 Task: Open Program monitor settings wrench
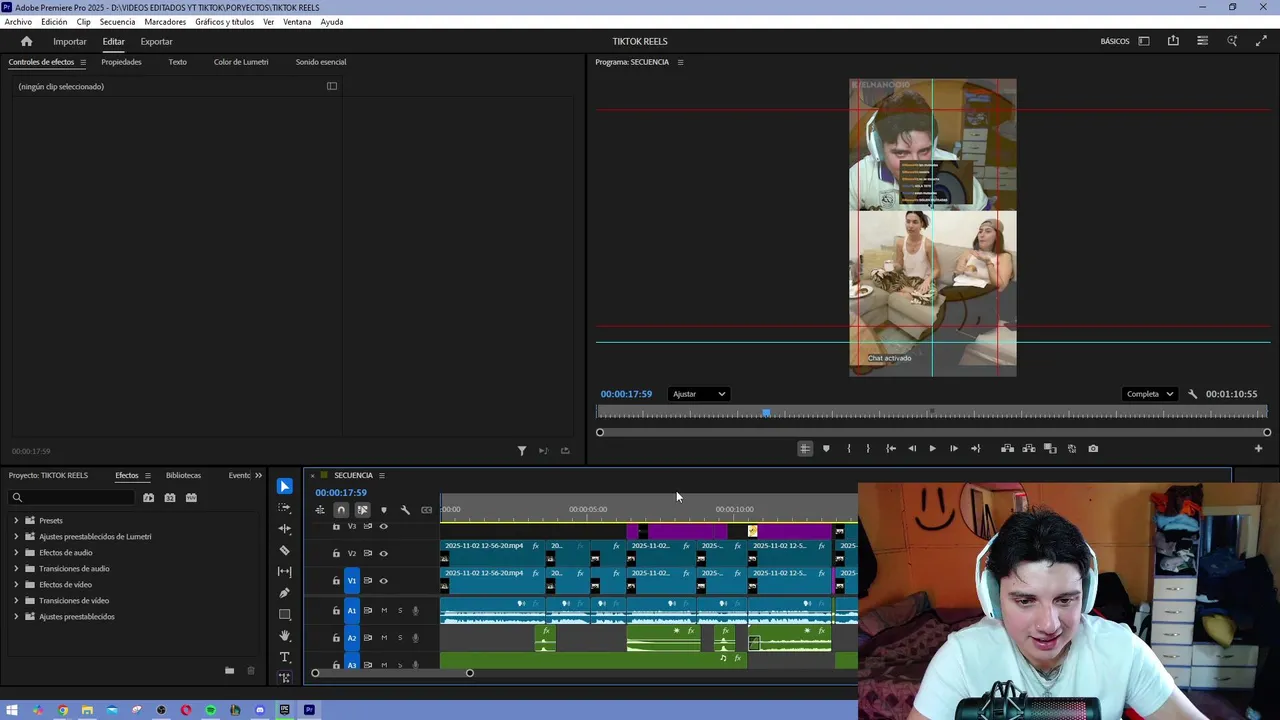(1192, 394)
